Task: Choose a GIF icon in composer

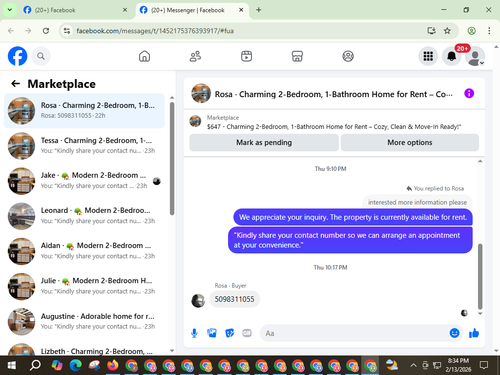Action: [247, 333]
